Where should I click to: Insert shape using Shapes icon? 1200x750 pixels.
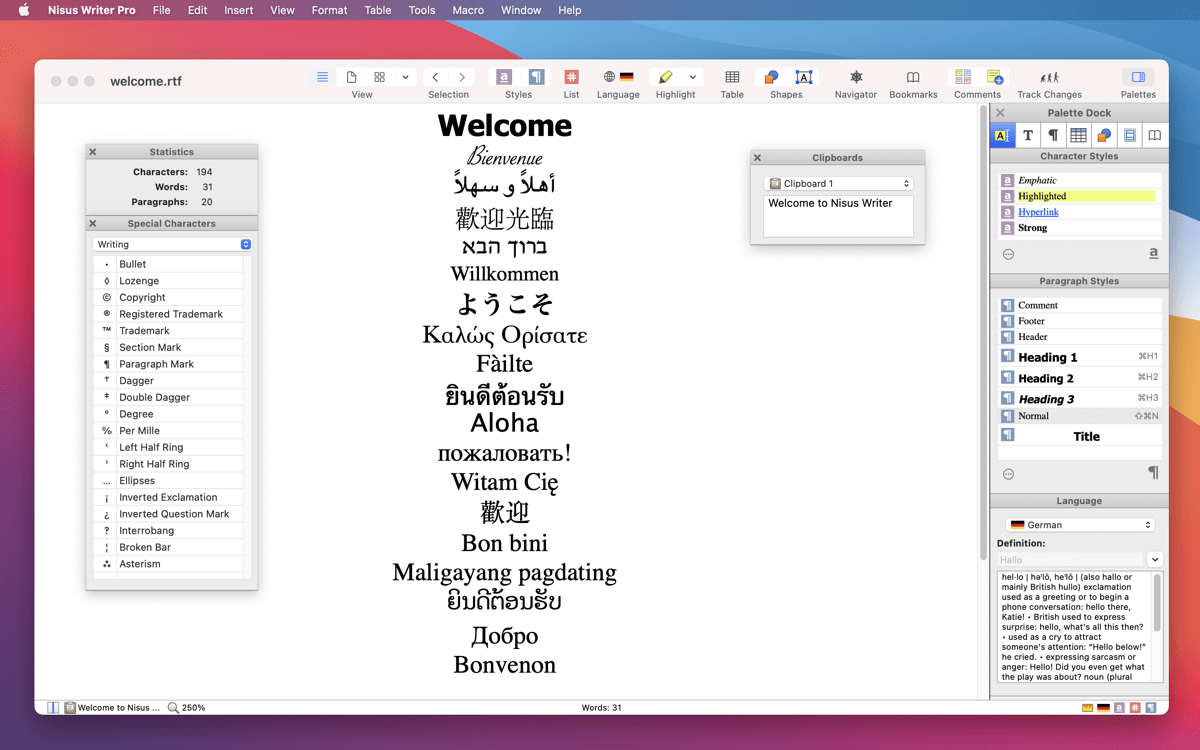tap(771, 77)
